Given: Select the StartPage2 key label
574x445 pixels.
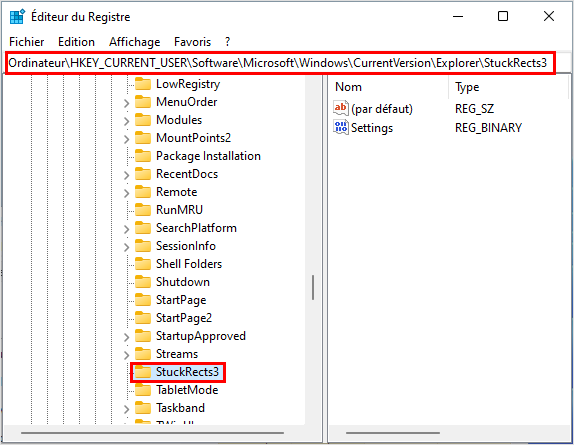Looking at the screenshot, I should 184,318.
